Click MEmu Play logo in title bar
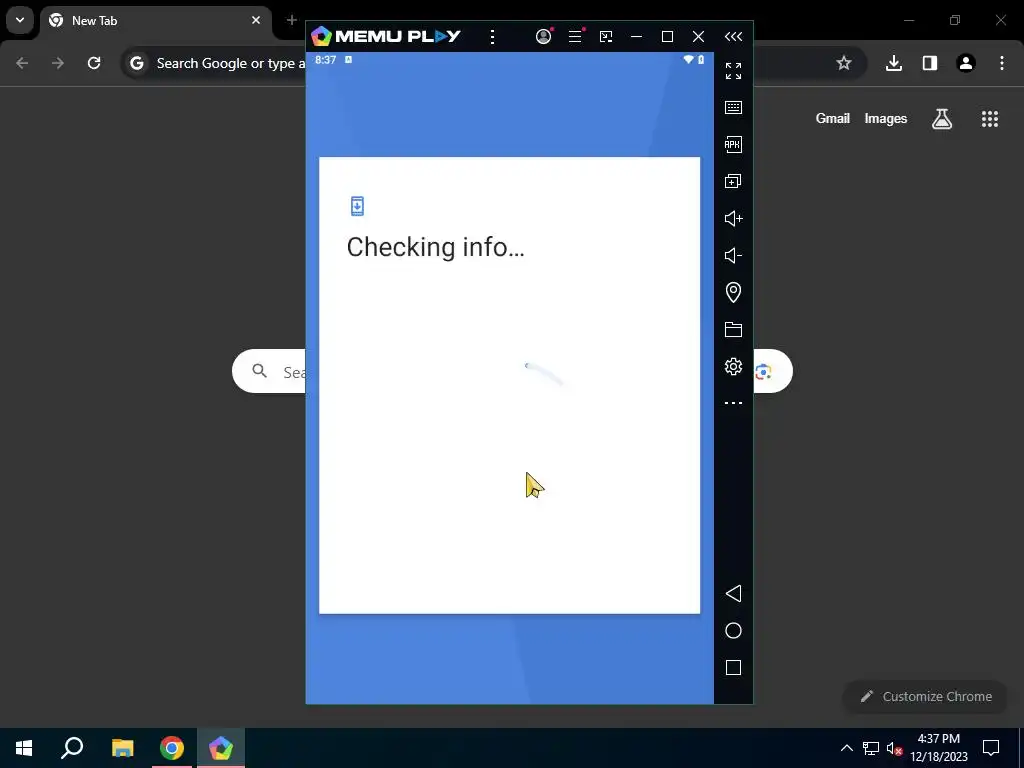Screen dimensions: 1024x768 [385, 36]
